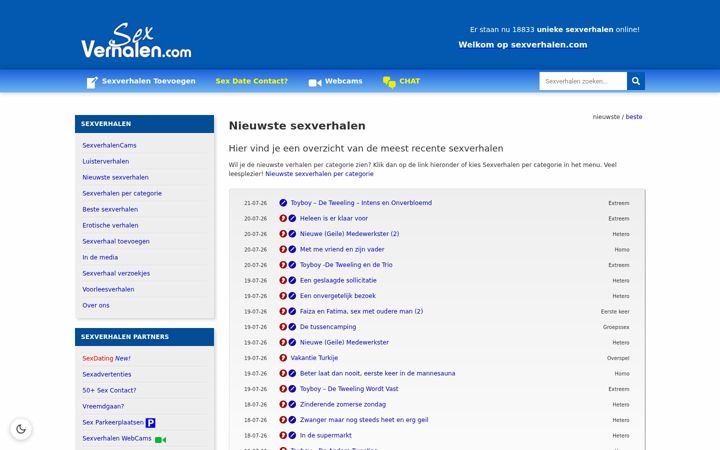
Task: Open Sexverhalen per categorie in the sidebar
Action: pyautogui.click(x=122, y=193)
